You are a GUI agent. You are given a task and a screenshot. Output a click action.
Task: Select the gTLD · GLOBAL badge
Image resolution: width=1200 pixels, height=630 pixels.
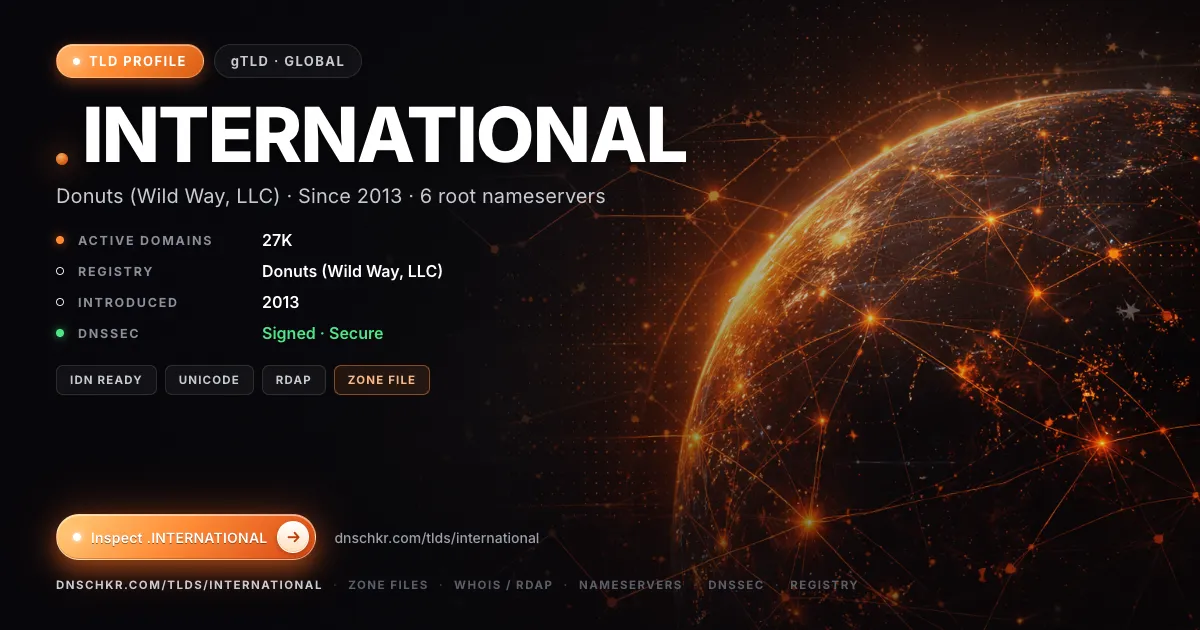point(288,61)
